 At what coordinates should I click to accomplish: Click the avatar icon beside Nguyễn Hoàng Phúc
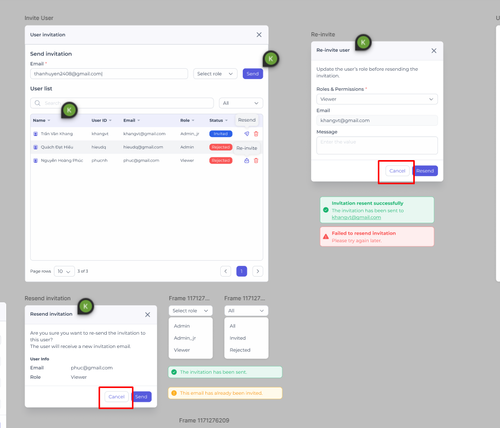pos(35,160)
